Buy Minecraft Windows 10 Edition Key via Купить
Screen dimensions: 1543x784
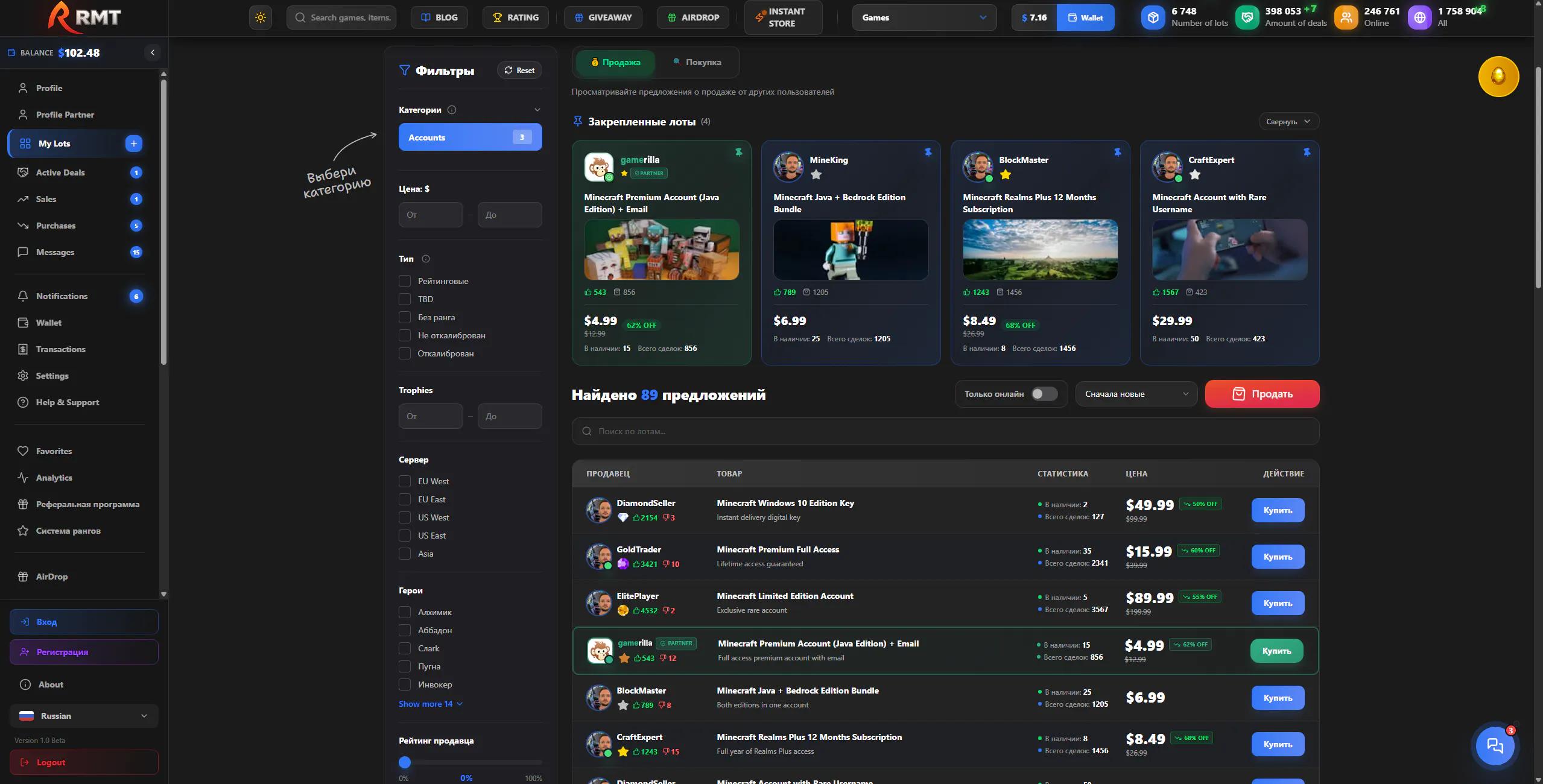coord(1278,510)
